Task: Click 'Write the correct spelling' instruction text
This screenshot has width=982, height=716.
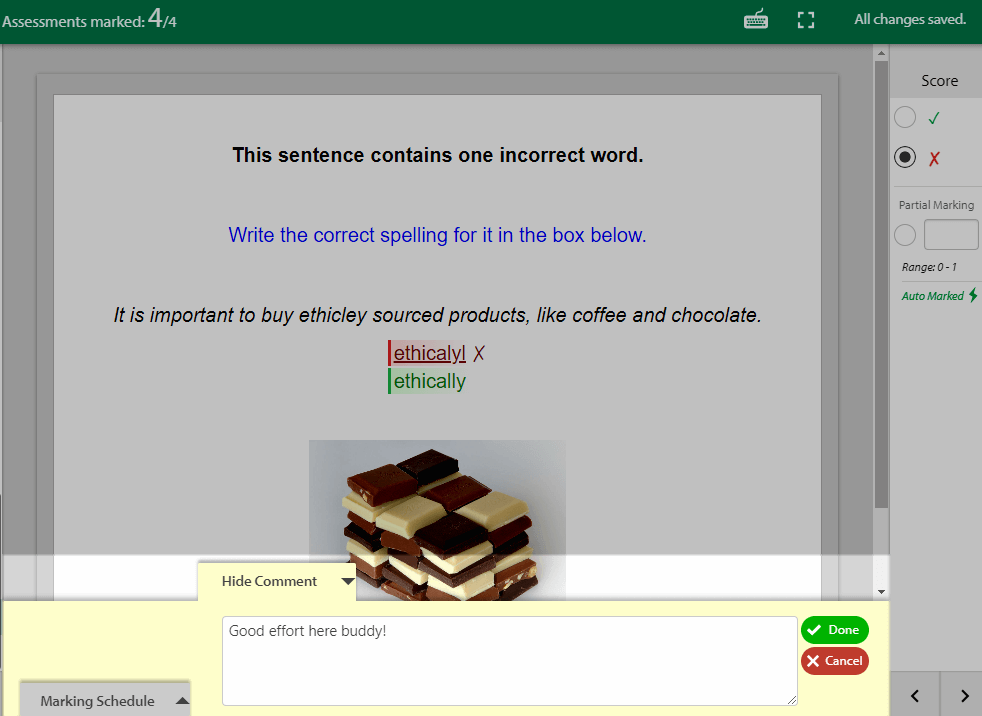Action: (437, 235)
